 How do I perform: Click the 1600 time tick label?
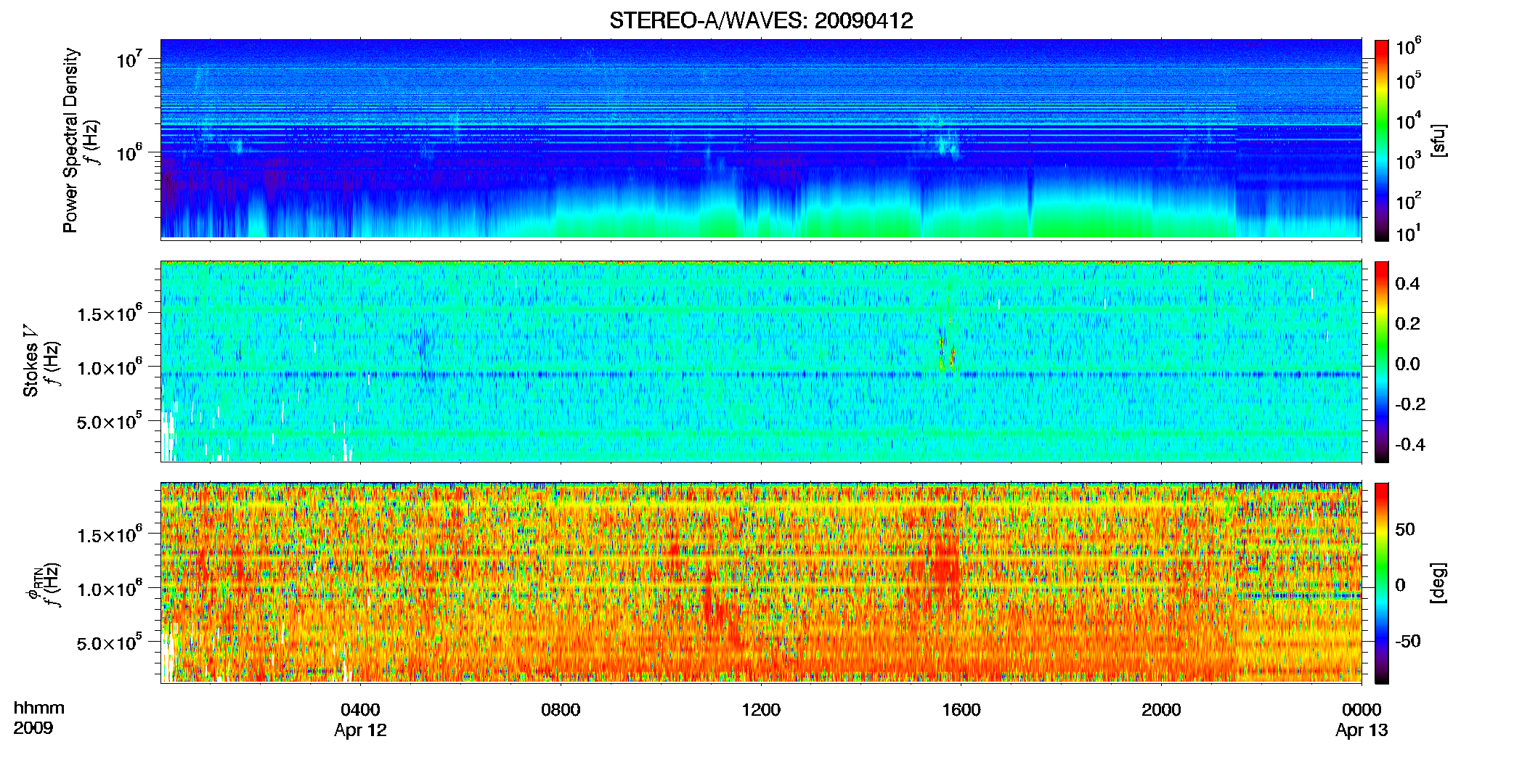pyautogui.click(x=961, y=709)
